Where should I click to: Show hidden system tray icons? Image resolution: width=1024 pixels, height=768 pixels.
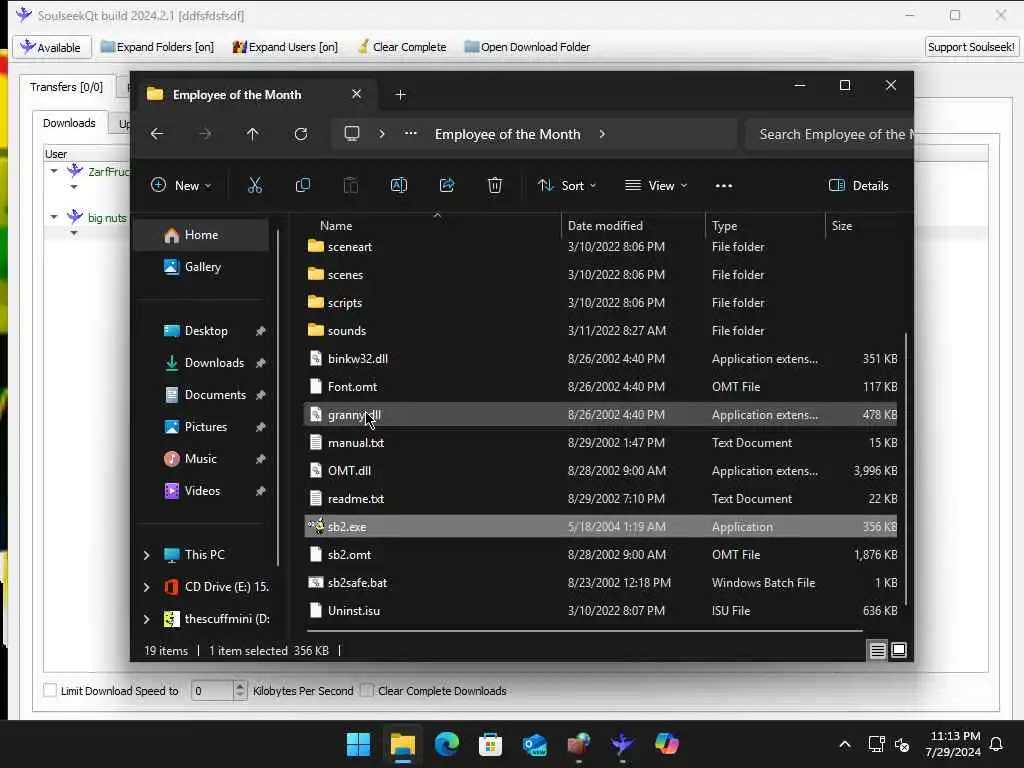click(844, 744)
